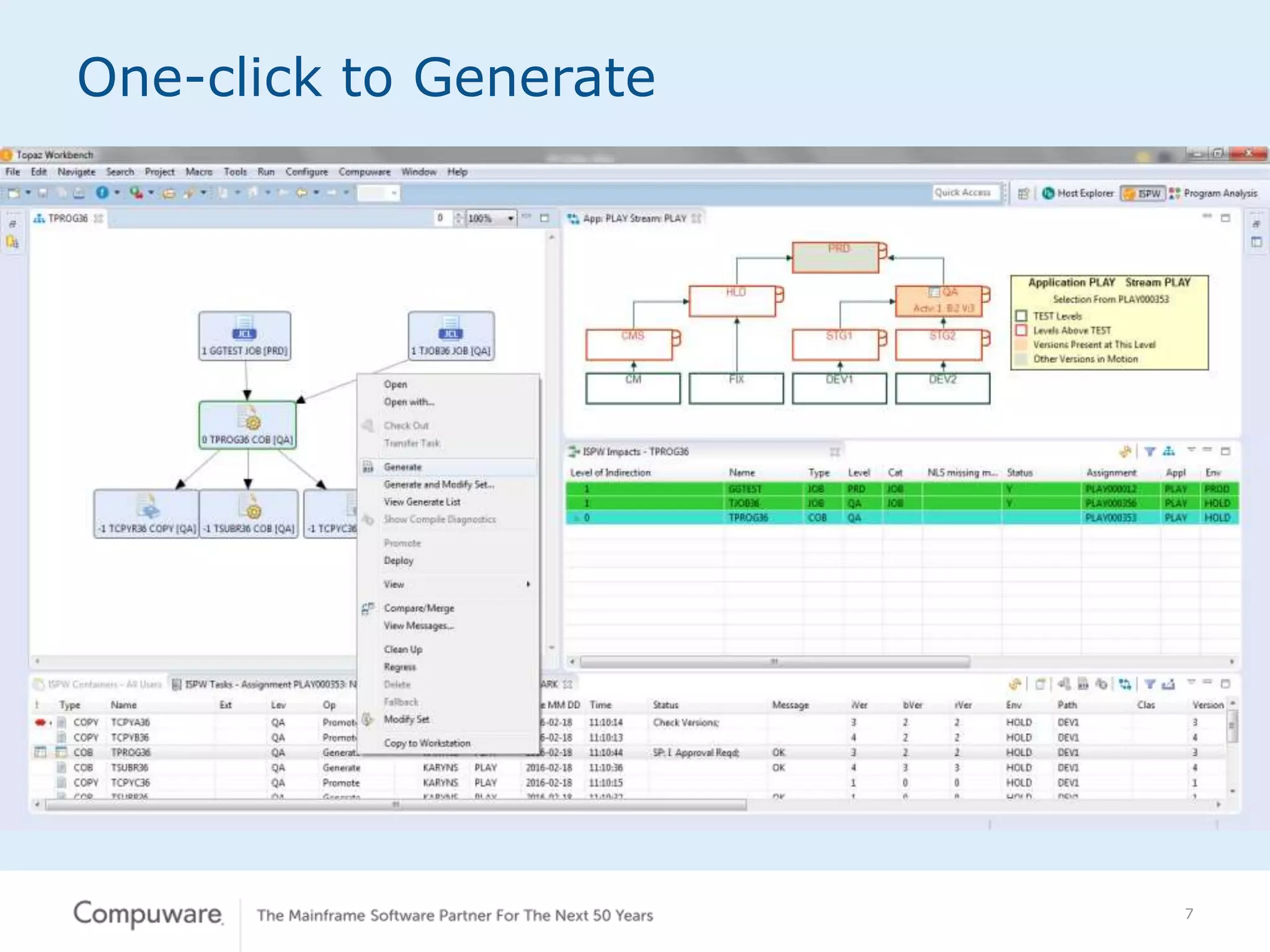This screenshot has width=1270, height=952.
Task: Click the print toolbar icon
Action: tap(79, 193)
